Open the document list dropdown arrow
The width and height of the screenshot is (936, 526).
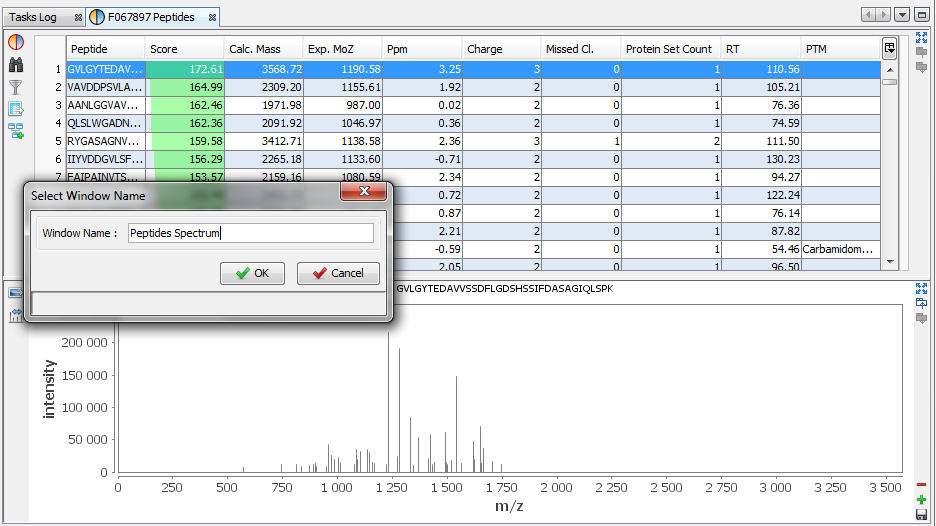pos(902,15)
